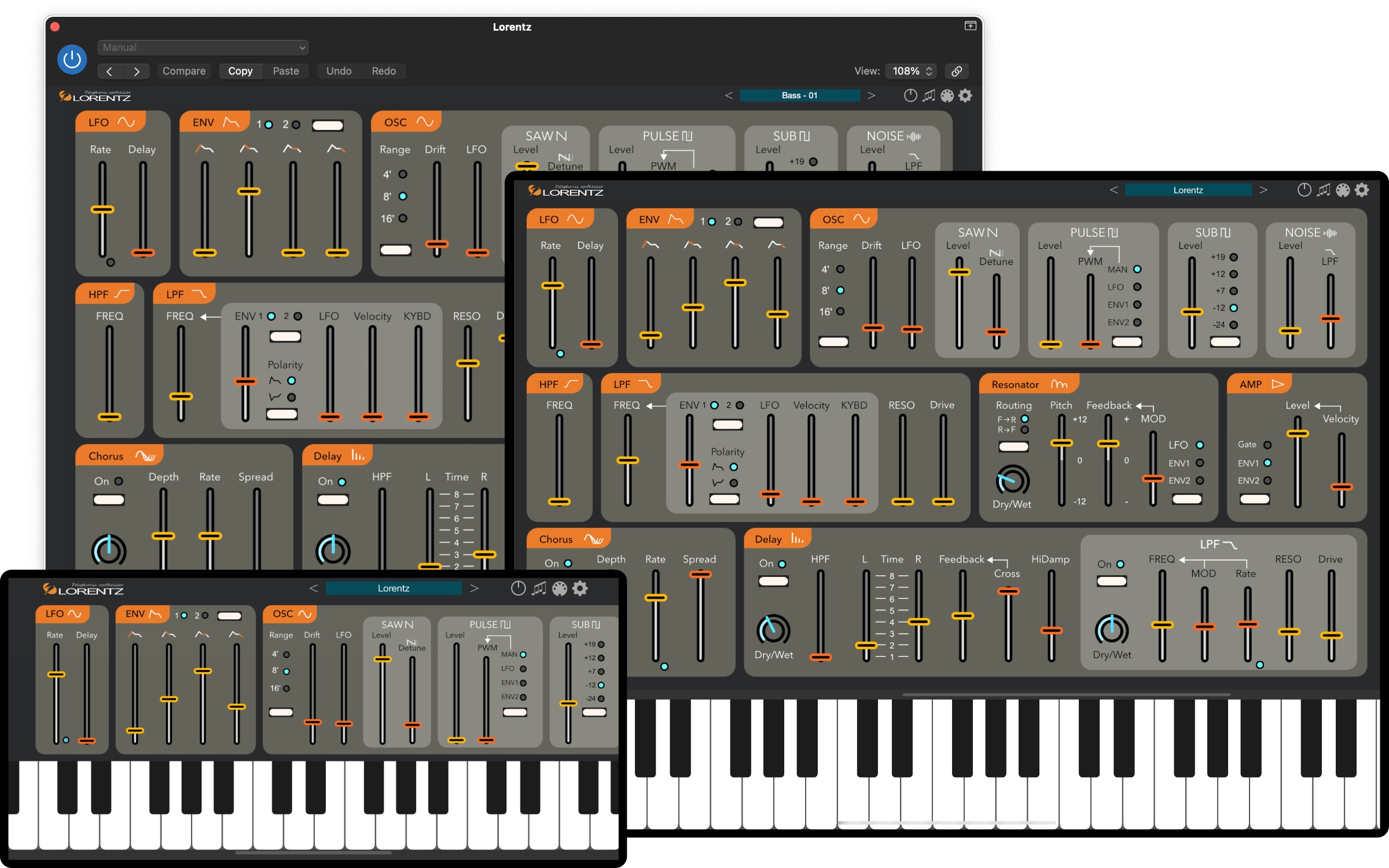1389x868 pixels.
Task: Click clock knob icon in large tablet window
Action: coord(1304,190)
